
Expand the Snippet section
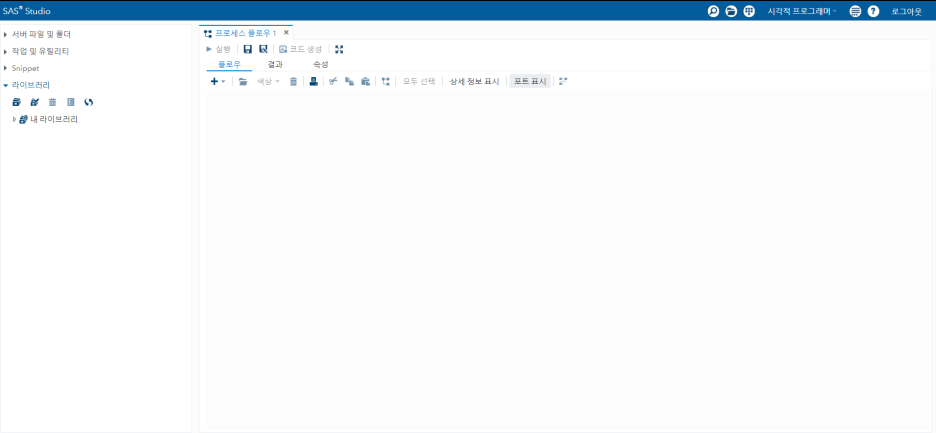click(x=6, y=68)
